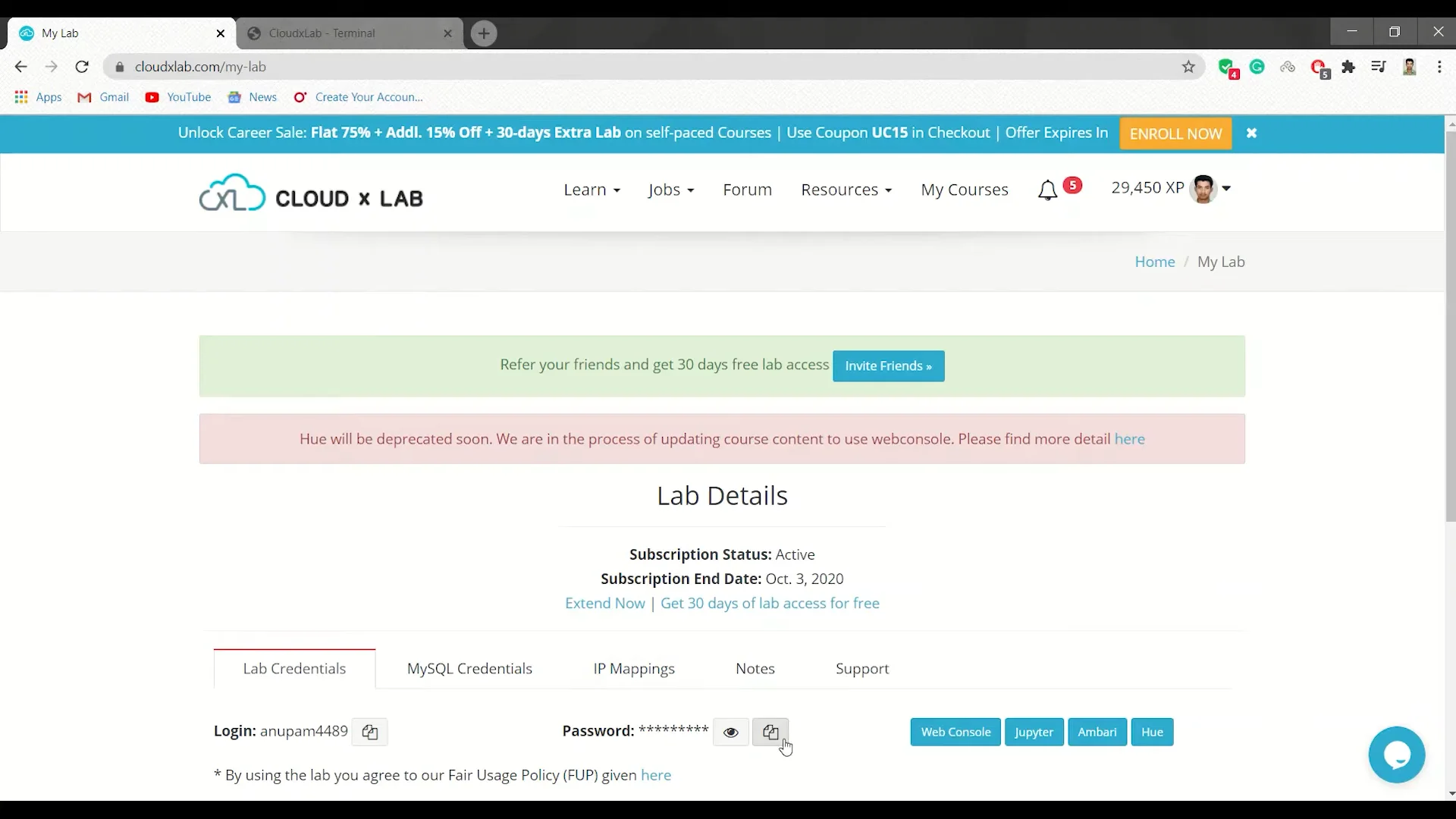The height and width of the screenshot is (819, 1456).
Task: Expand the Learn dropdown menu
Action: (x=591, y=190)
